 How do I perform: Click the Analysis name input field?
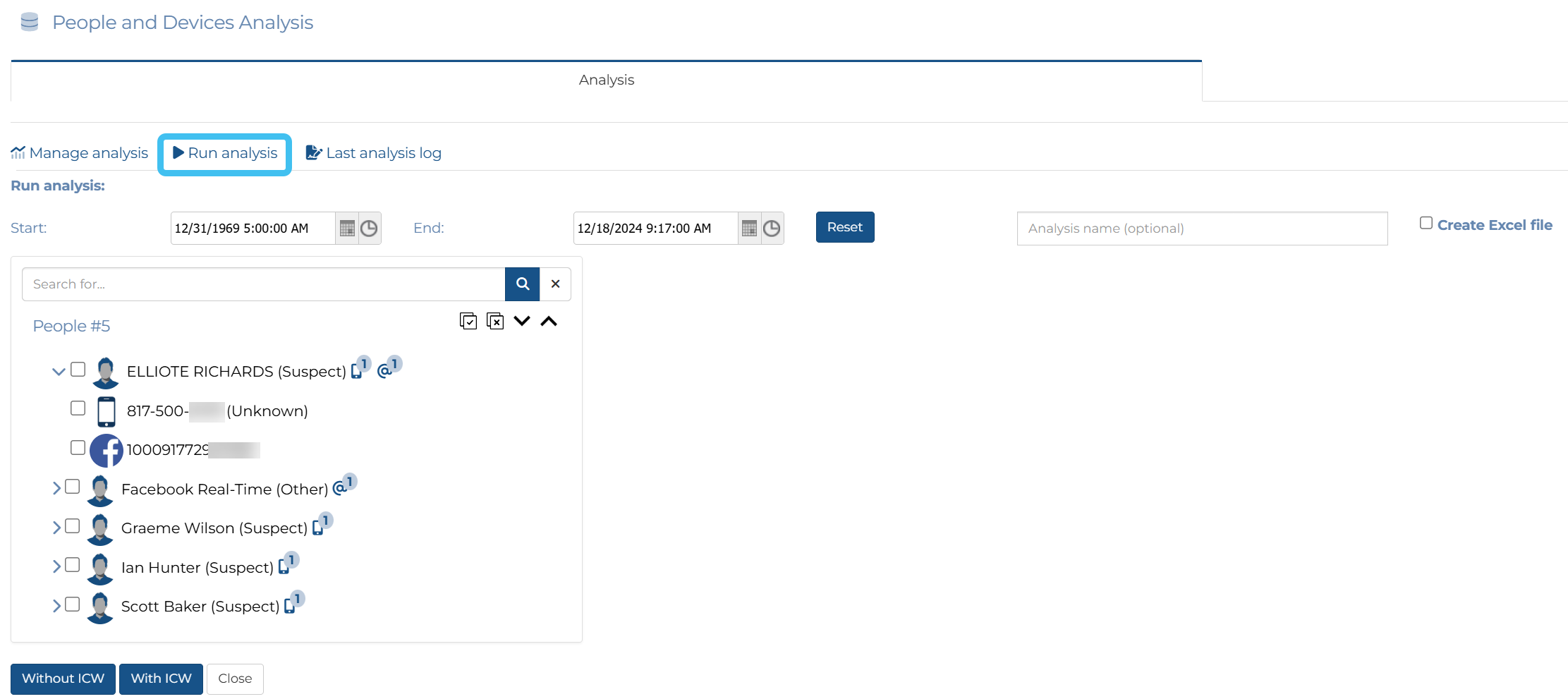tap(1202, 229)
